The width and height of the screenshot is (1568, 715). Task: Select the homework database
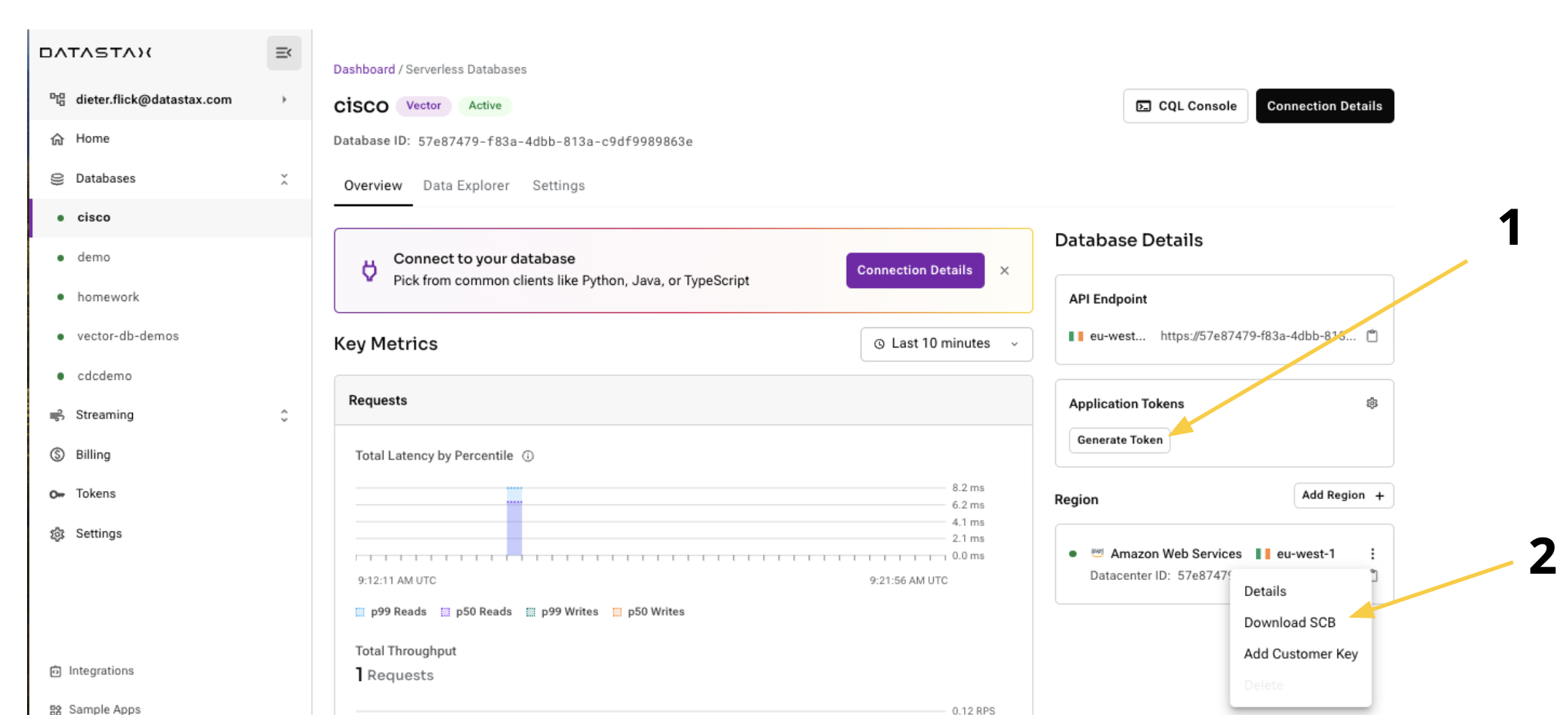(x=108, y=297)
